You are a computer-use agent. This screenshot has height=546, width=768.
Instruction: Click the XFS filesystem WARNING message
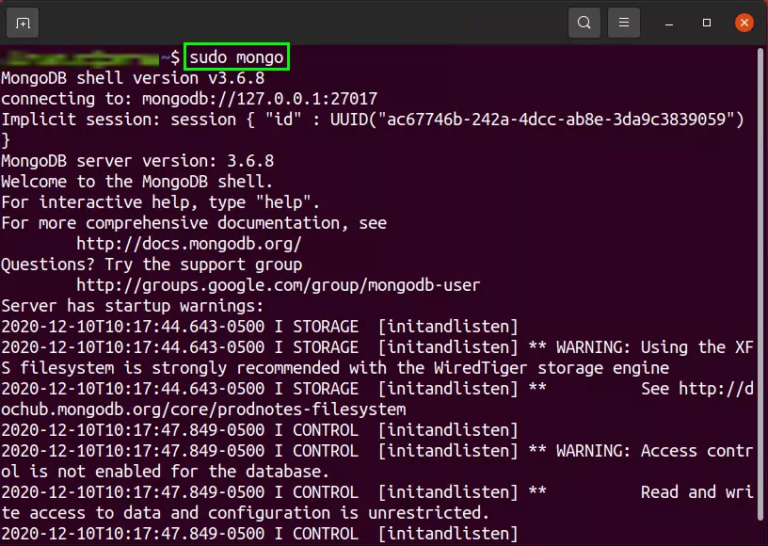point(640,347)
